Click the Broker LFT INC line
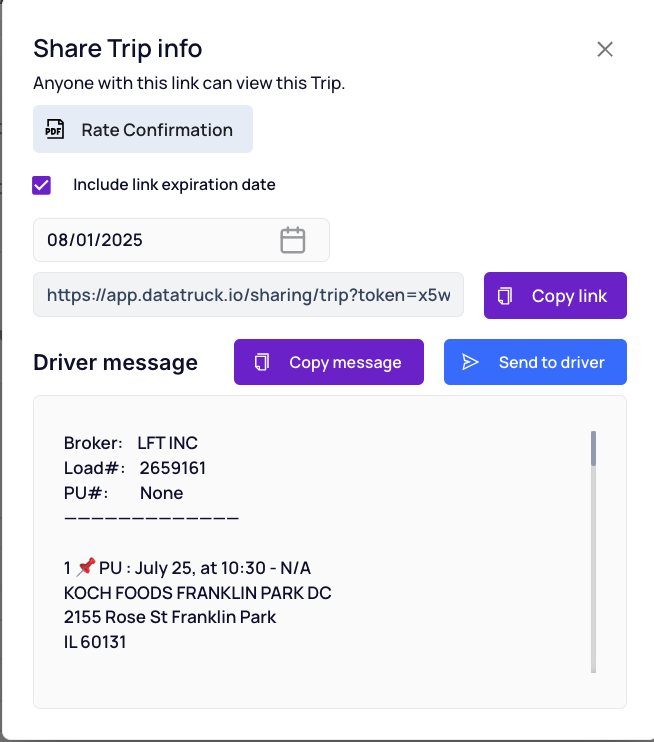Image resolution: width=654 pixels, height=742 pixels. 131,443
